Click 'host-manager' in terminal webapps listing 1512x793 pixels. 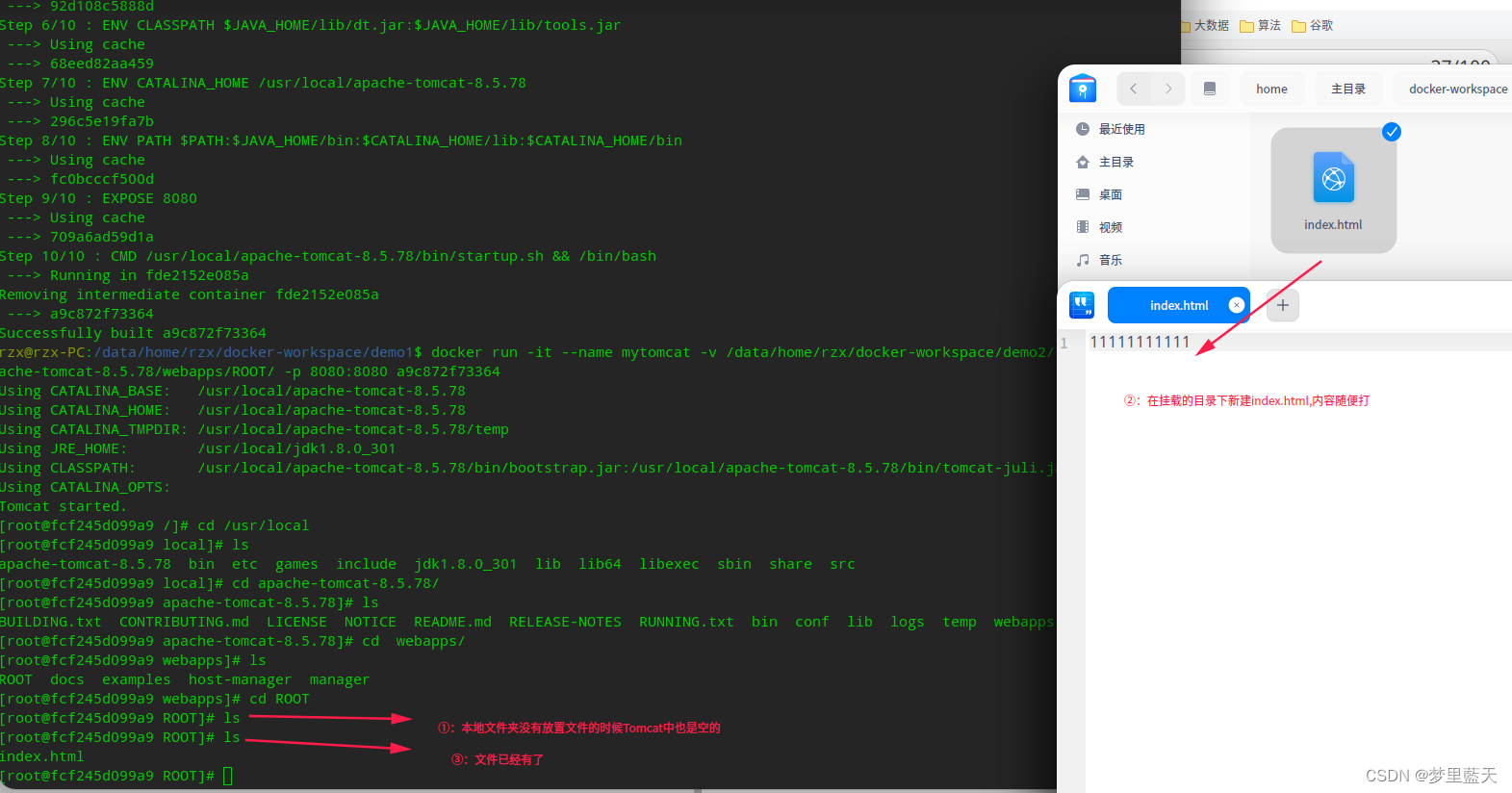click(240, 679)
